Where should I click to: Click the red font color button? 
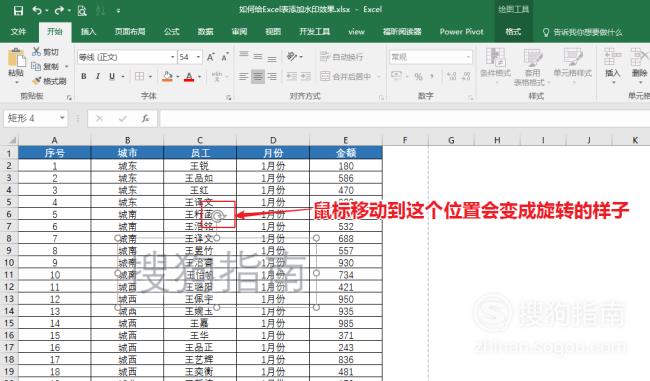189,77
